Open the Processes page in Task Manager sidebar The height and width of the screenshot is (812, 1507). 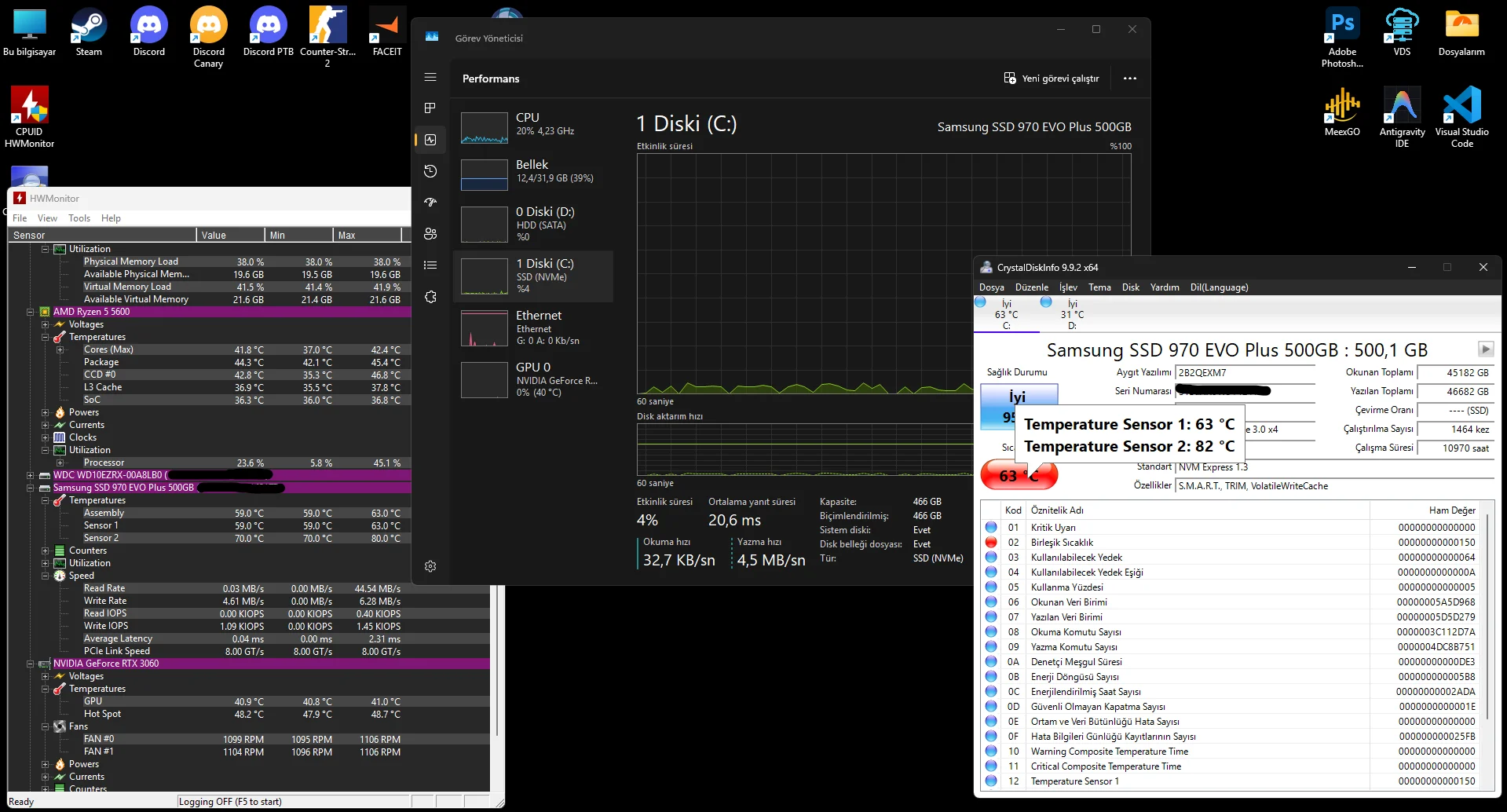coord(430,108)
